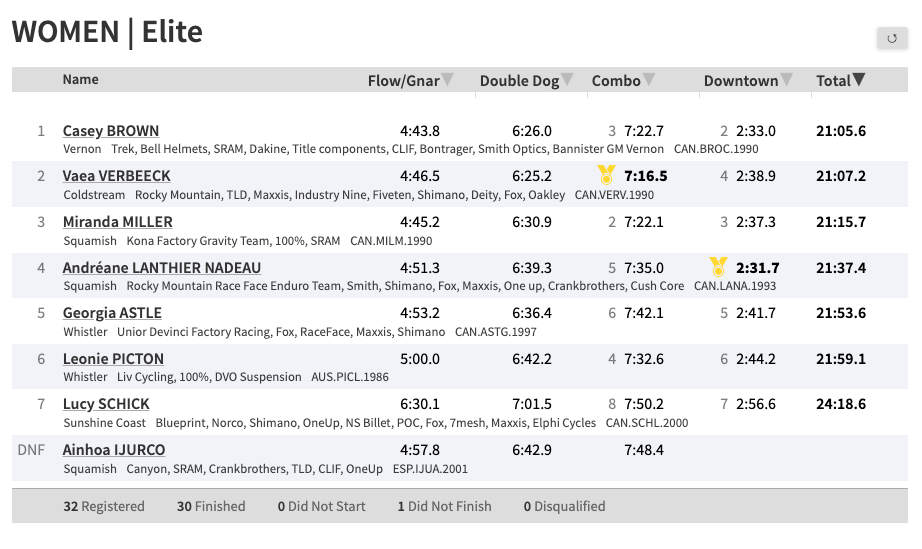Sort by Total column arrow
This screenshot has width=922, height=549.
(x=859, y=80)
